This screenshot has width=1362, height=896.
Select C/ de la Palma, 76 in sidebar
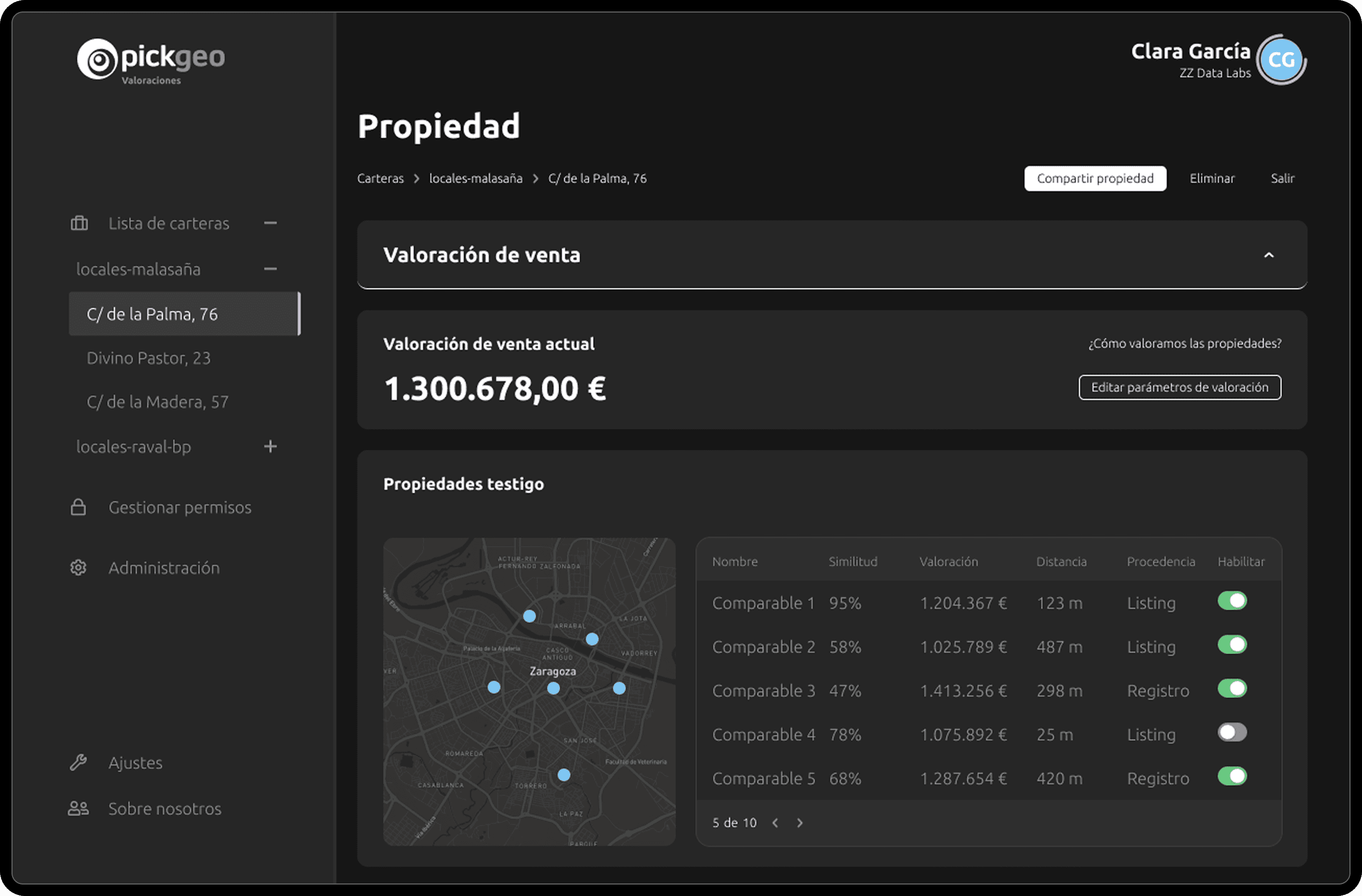point(184,313)
